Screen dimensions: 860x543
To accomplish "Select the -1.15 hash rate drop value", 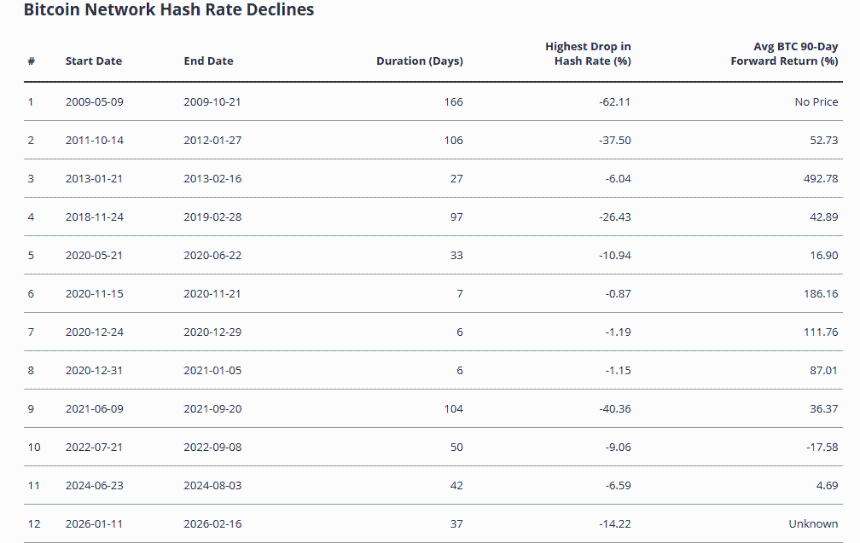I will point(616,370).
